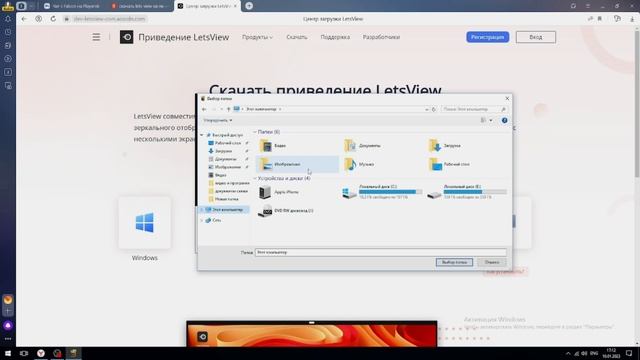Open the Документы folder in the dialog
The height and width of the screenshot is (360, 640).
[x=362, y=146]
